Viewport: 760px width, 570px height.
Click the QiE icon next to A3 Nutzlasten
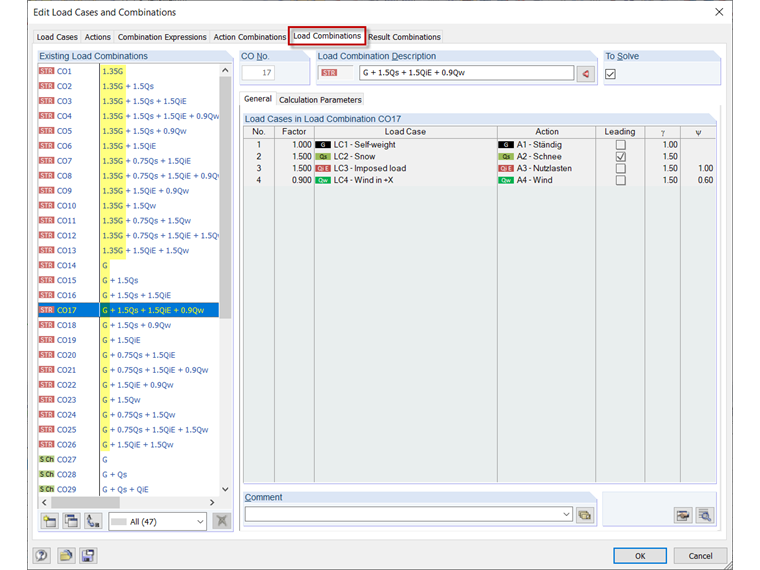click(506, 168)
